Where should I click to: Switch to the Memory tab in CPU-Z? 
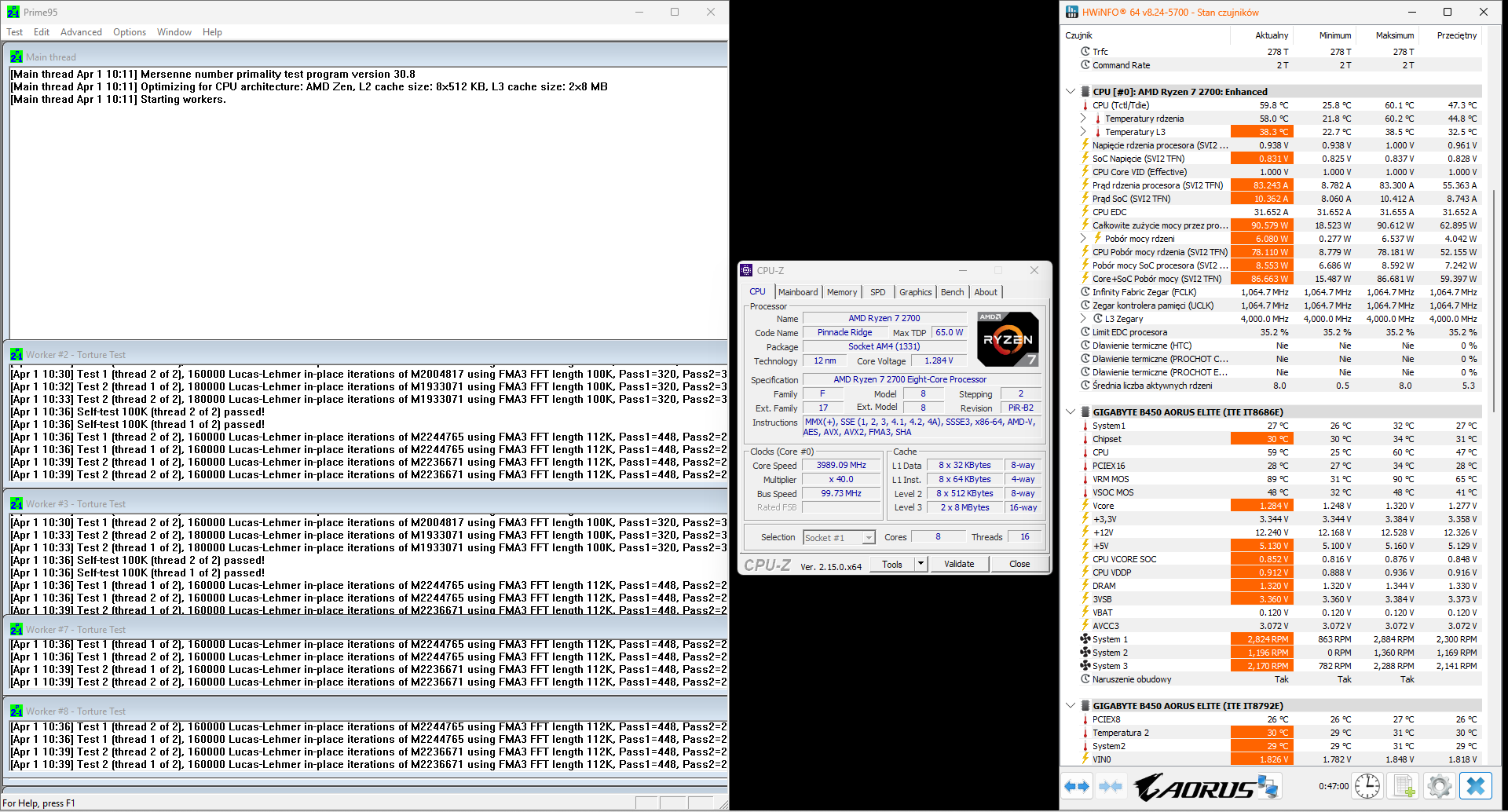click(842, 292)
